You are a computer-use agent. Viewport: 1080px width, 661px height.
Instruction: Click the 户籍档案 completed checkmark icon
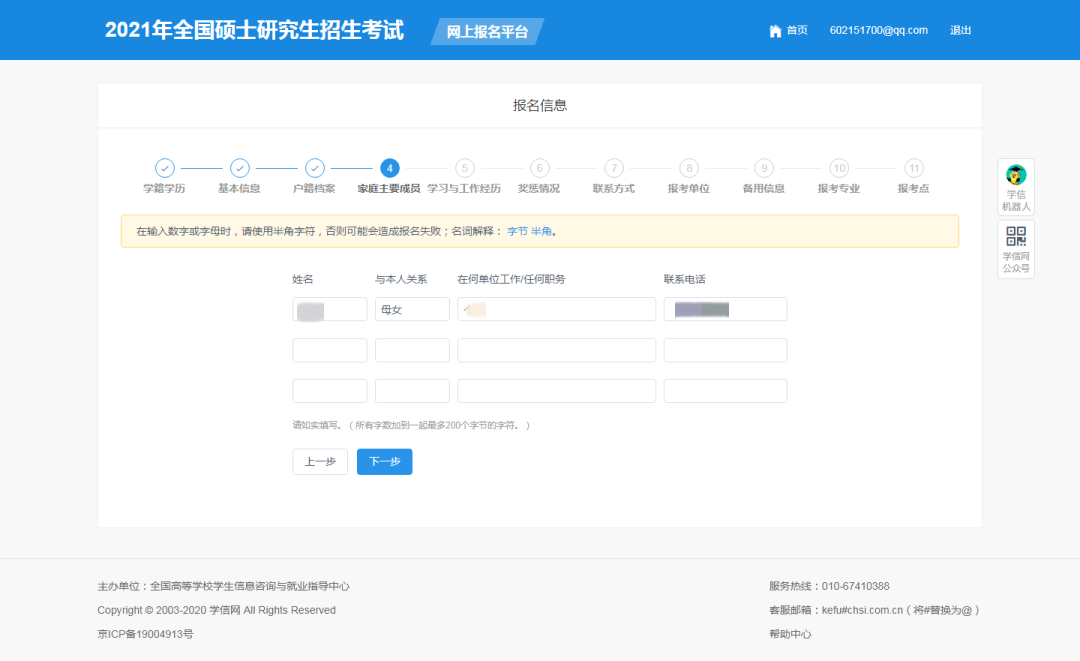315,168
